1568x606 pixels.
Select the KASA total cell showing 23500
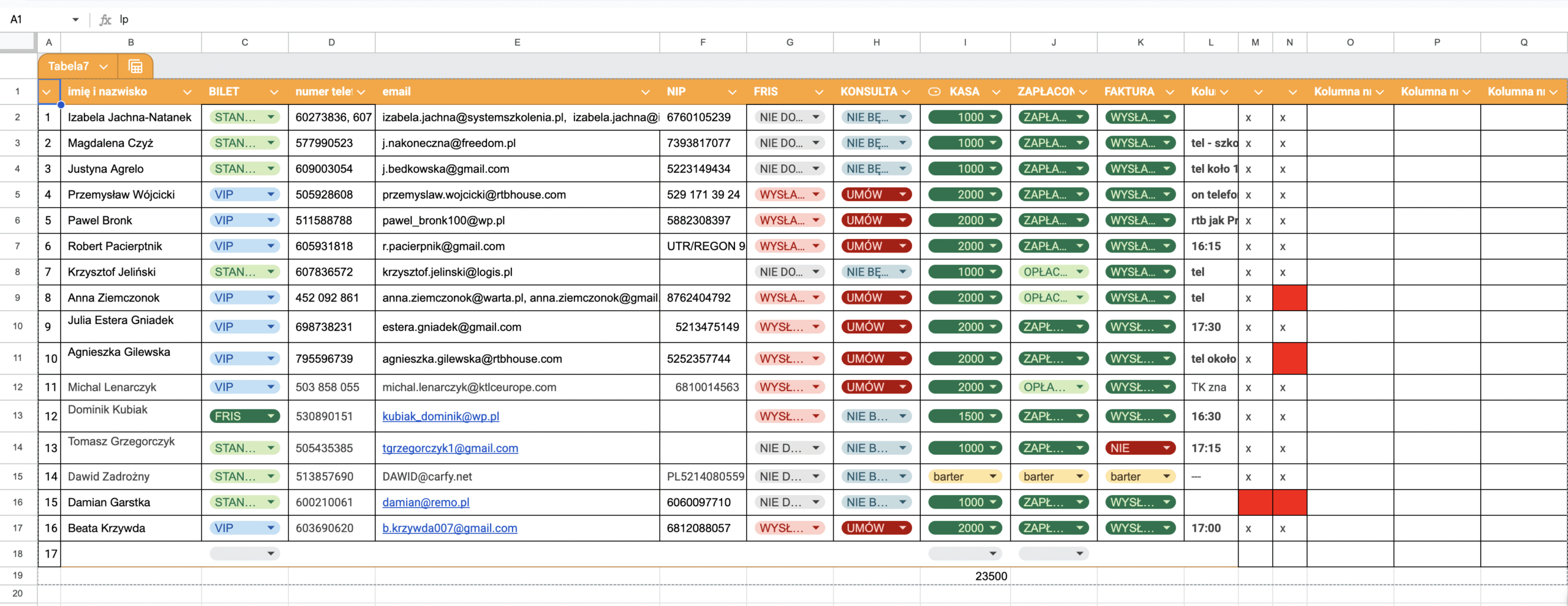click(x=965, y=576)
